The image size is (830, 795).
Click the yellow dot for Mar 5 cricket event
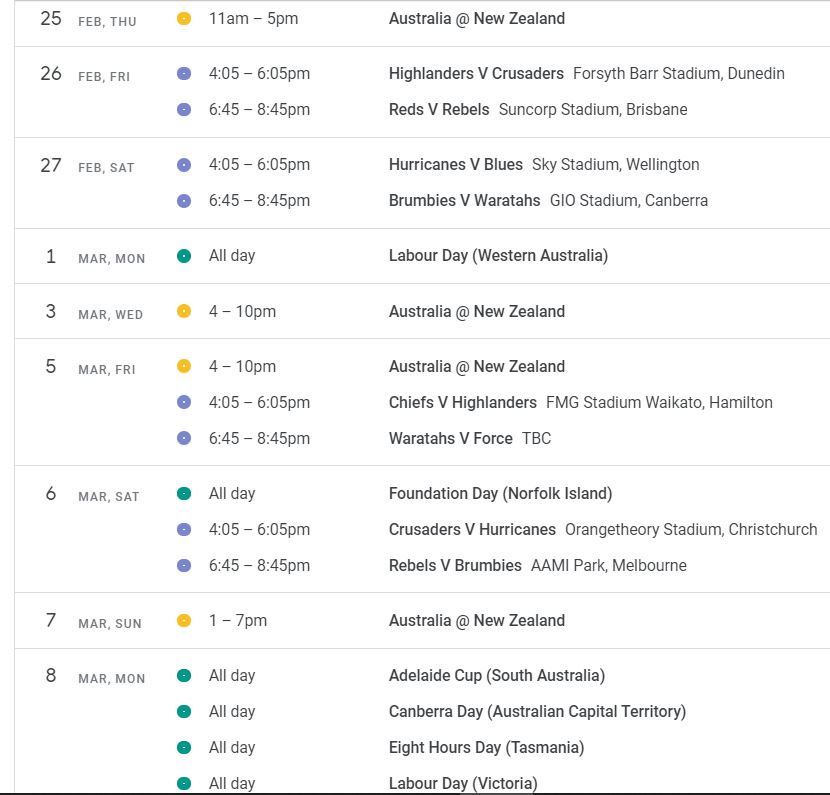point(184,366)
